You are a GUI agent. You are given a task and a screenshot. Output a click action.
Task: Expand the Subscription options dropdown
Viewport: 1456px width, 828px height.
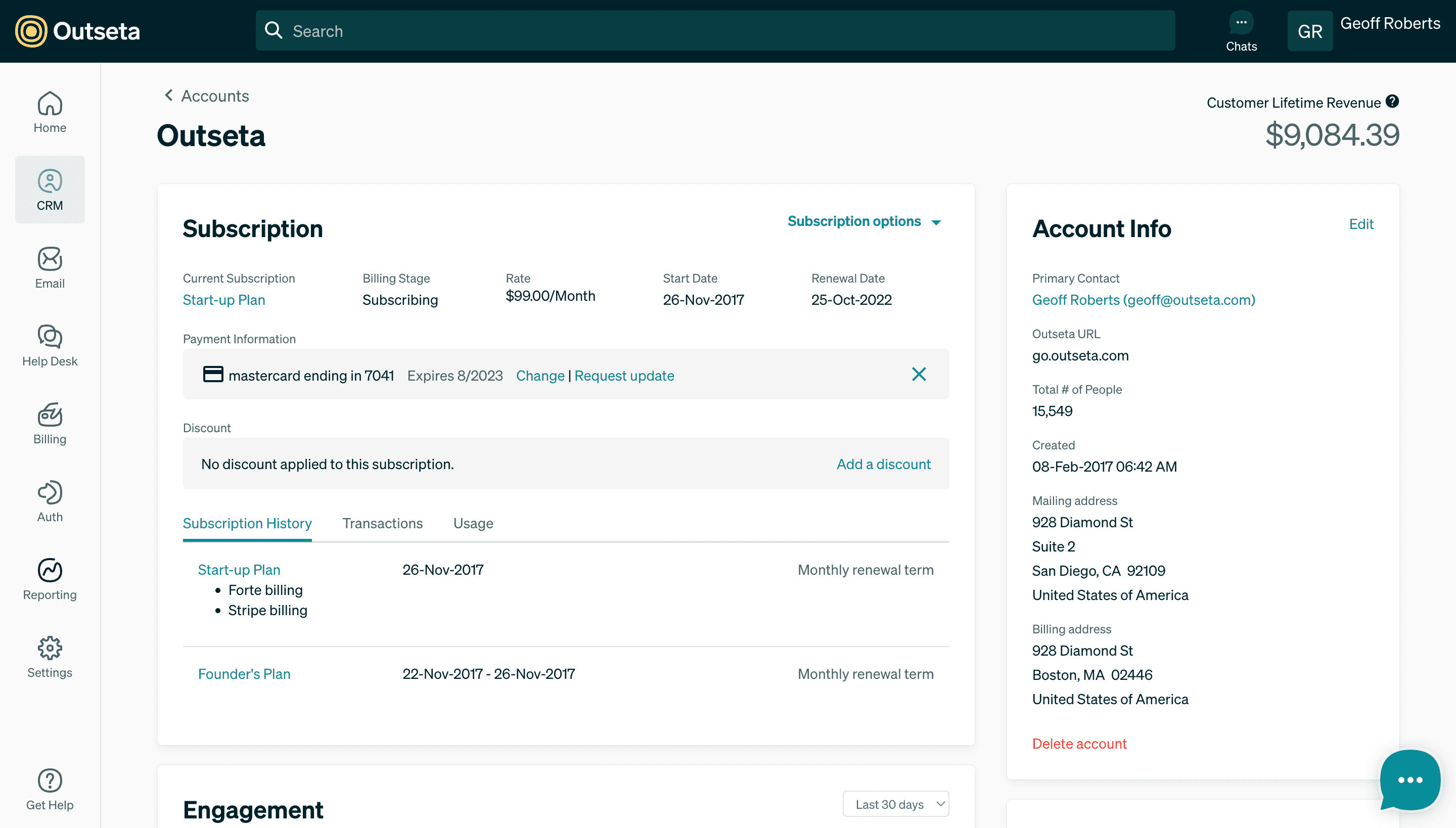[x=863, y=221]
